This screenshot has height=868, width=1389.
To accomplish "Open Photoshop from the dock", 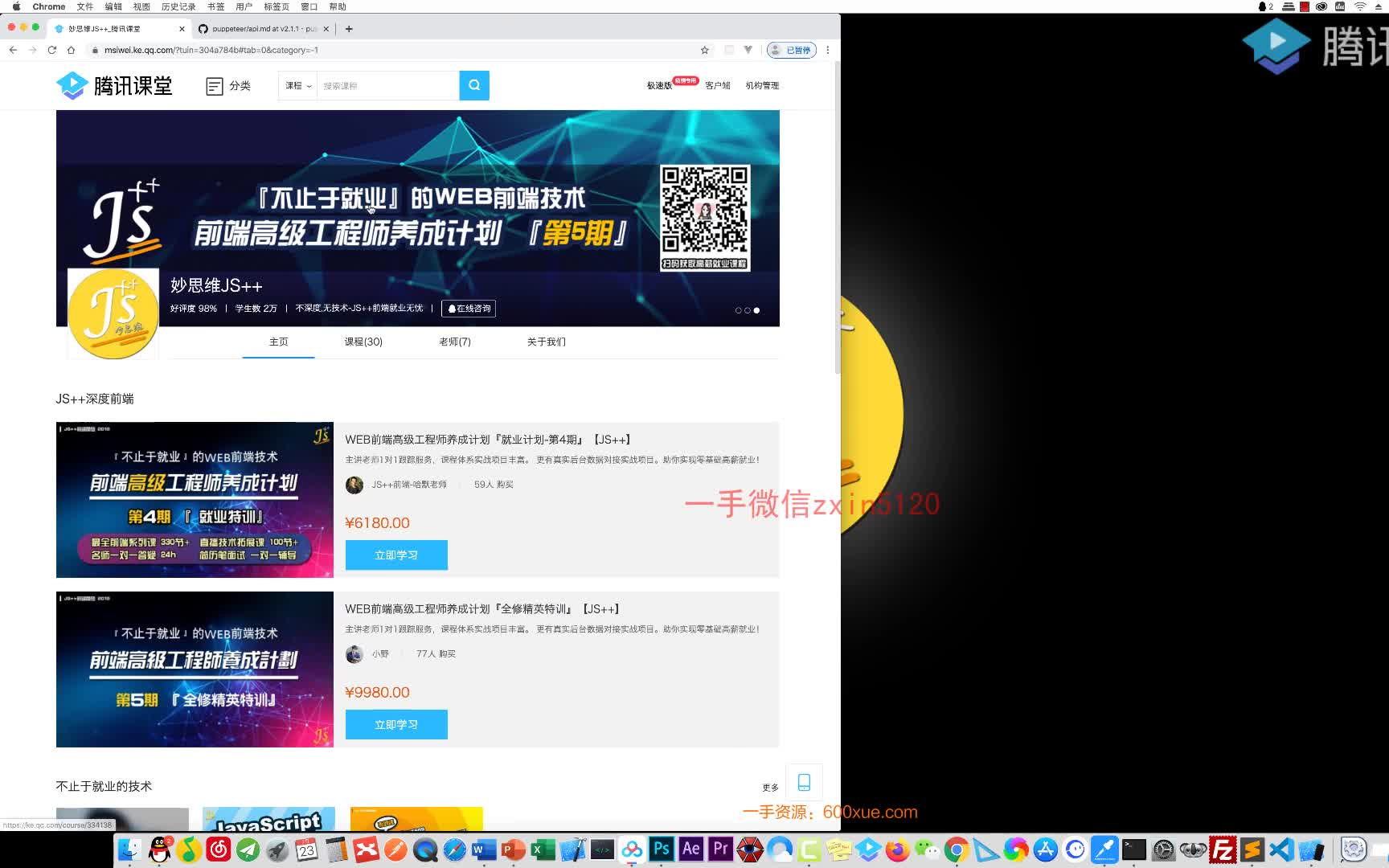I will (x=662, y=850).
